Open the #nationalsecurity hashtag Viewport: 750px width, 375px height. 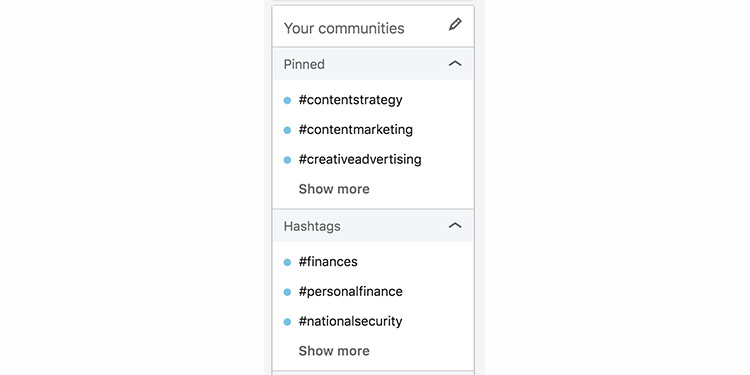(x=350, y=321)
